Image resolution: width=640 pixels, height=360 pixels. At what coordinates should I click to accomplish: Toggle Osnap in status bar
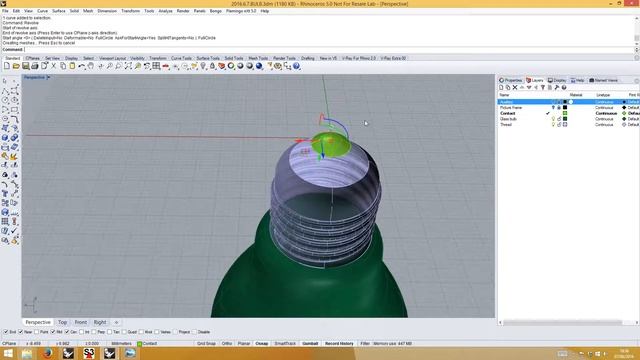pyautogui.click(x=262, y=344)
